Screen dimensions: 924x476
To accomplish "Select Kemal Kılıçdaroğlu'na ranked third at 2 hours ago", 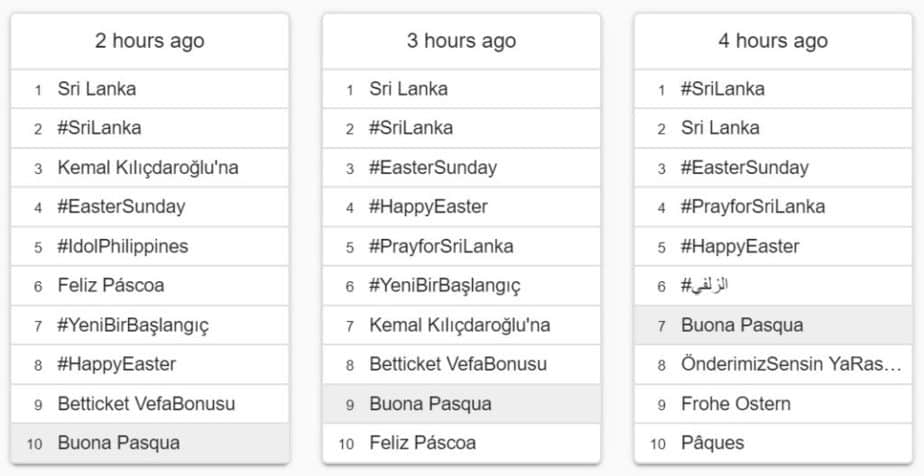I will (x=150, y=168).
